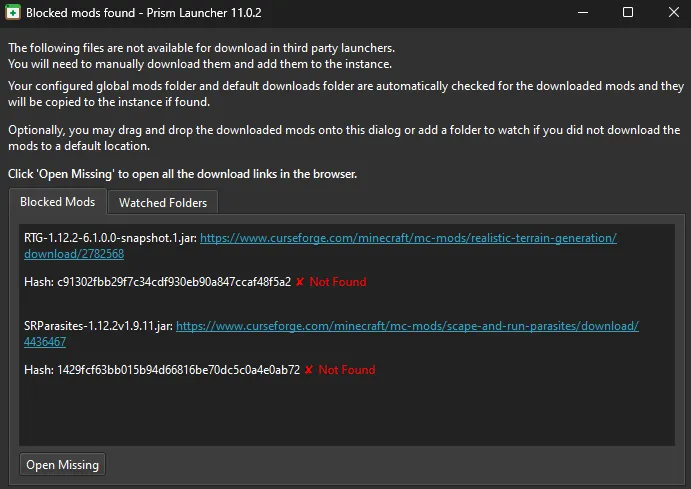Click the hash 1429fcf63bb015b94d66816be70dc5c0a4e0ab72

pyautogui.click(x=178, y=370)
